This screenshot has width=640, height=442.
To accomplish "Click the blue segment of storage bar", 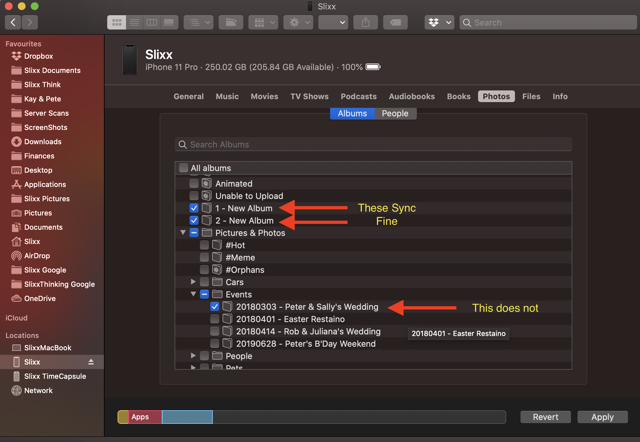I will 187,417.
